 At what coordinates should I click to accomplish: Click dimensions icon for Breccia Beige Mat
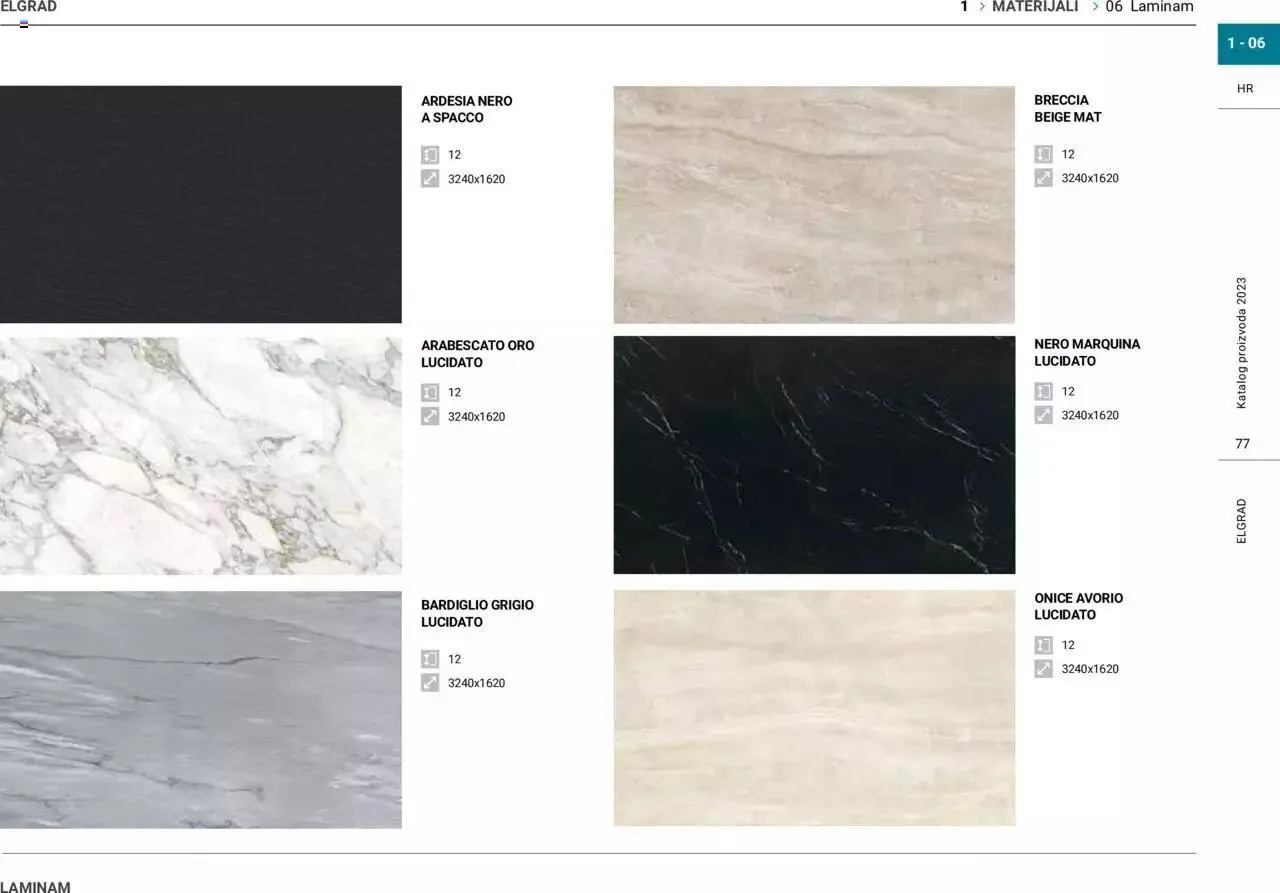point(1043,178)
